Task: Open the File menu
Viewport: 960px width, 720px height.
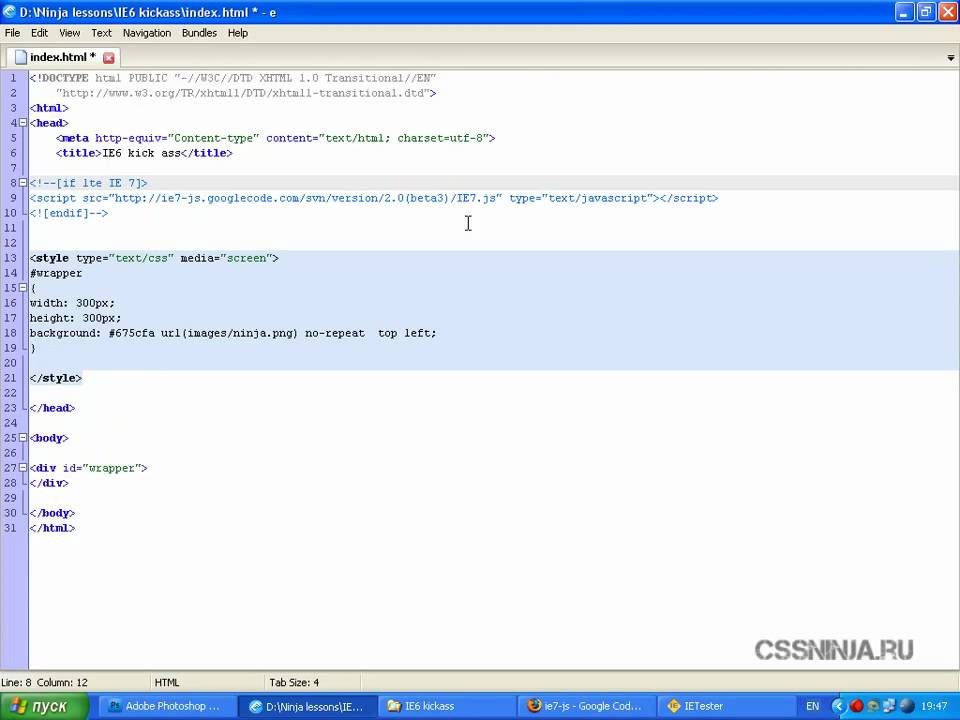Action: click(12, 33)
